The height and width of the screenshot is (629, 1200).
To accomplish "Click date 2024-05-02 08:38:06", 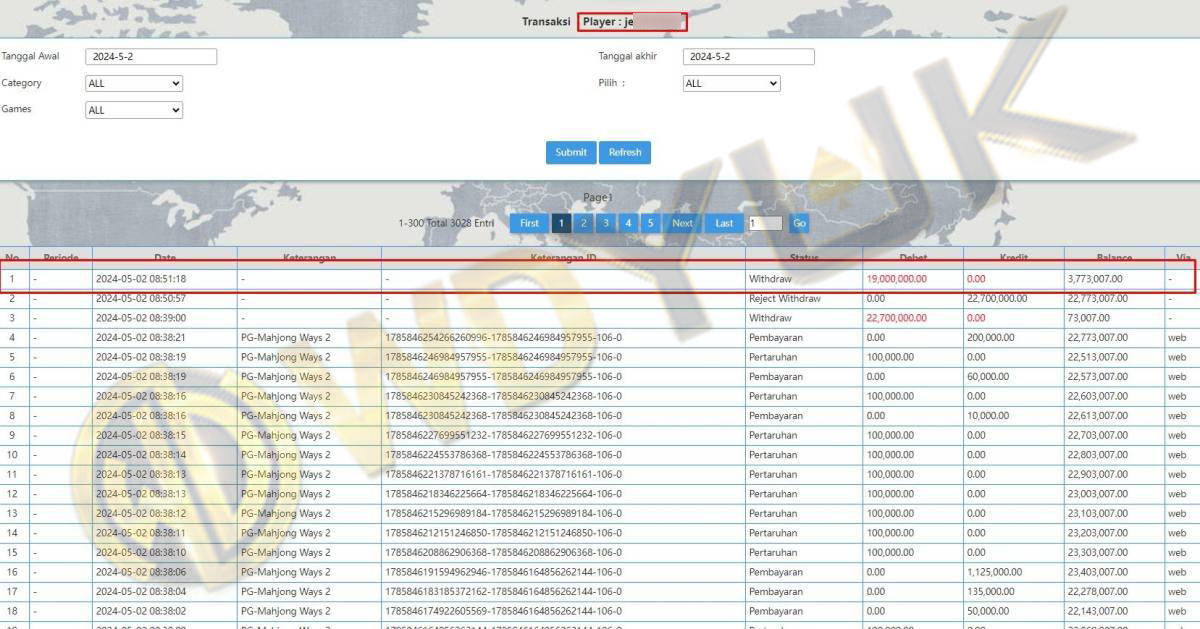I will (x=141, y=572).
